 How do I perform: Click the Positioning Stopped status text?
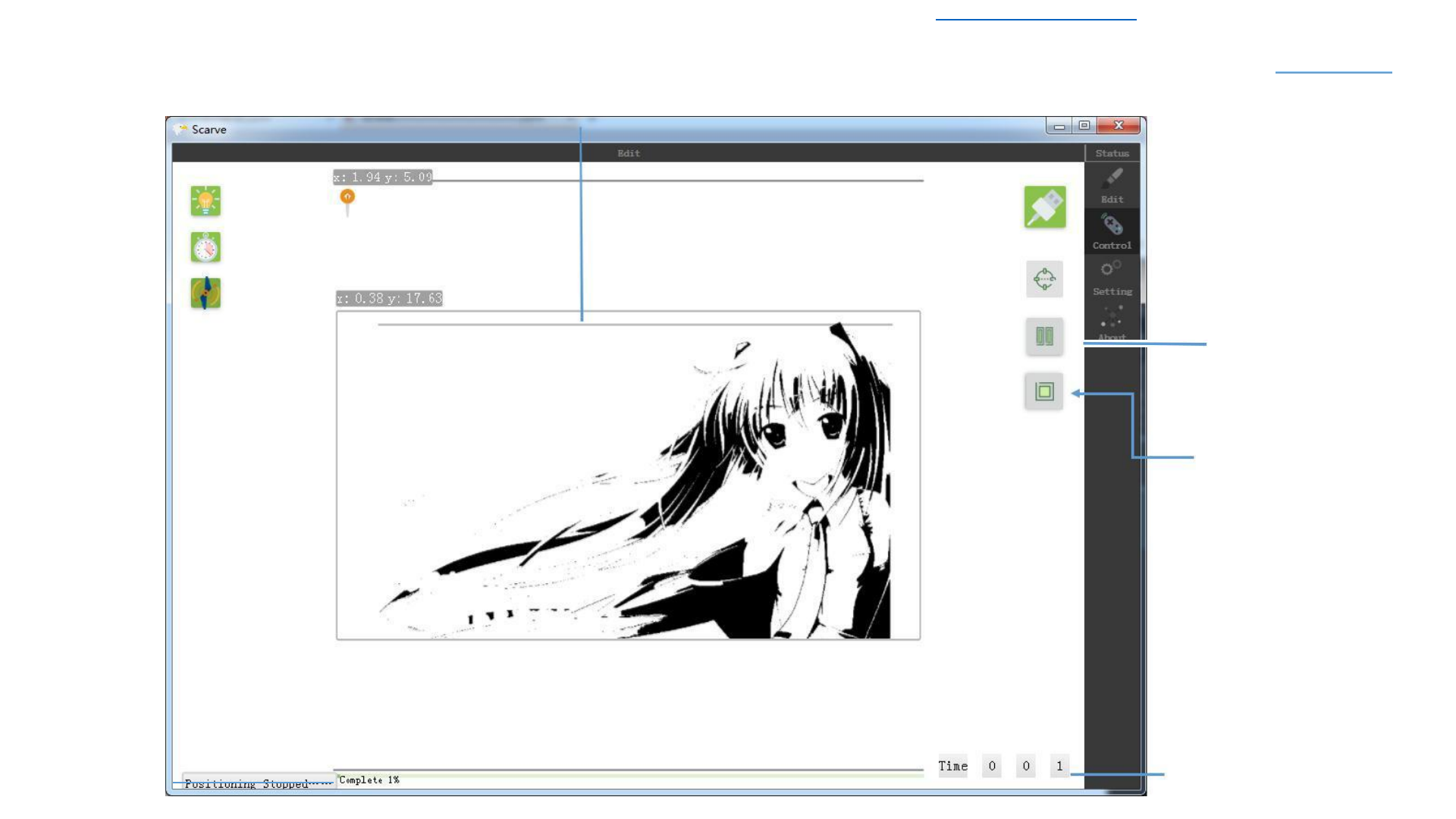coord(246,783)
